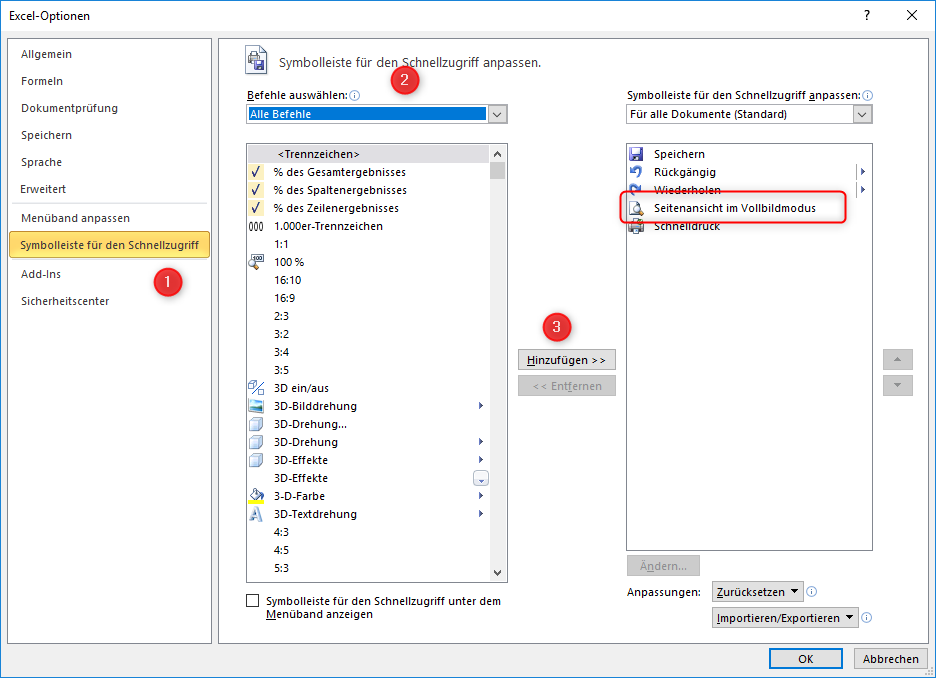Click the letter A icon for 3D-Textdrehung

(256, 514)
